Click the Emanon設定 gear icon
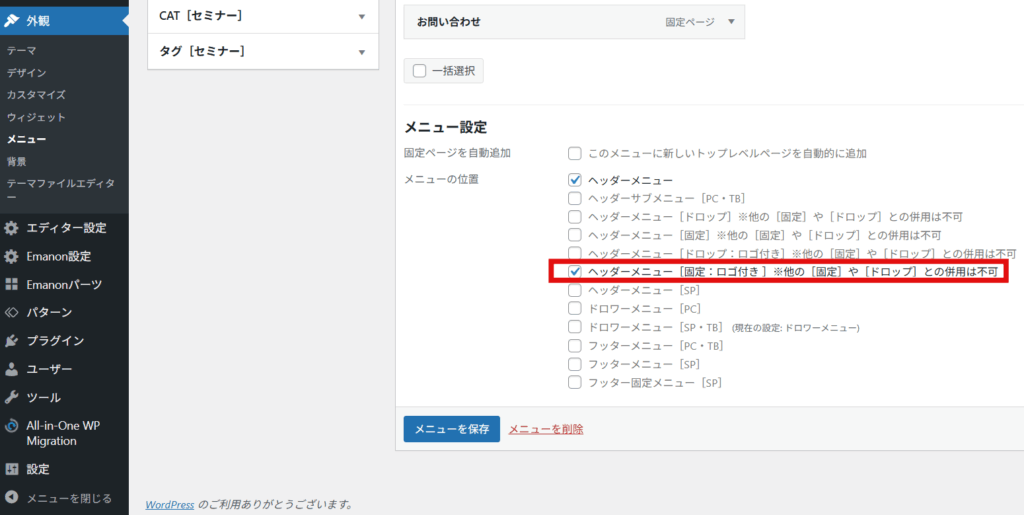Screen dimensions: 1024x515 pos(12,256)
